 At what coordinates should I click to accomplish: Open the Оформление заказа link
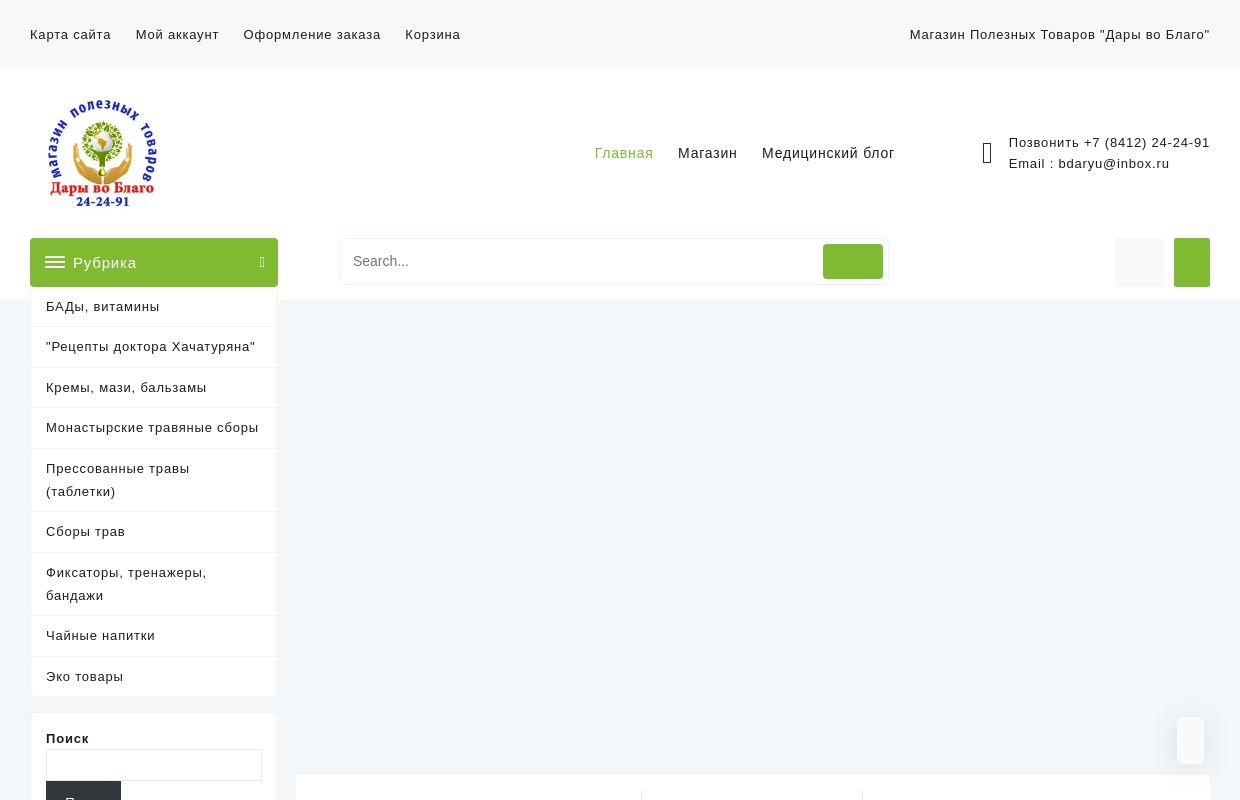[x=312, y=34]
